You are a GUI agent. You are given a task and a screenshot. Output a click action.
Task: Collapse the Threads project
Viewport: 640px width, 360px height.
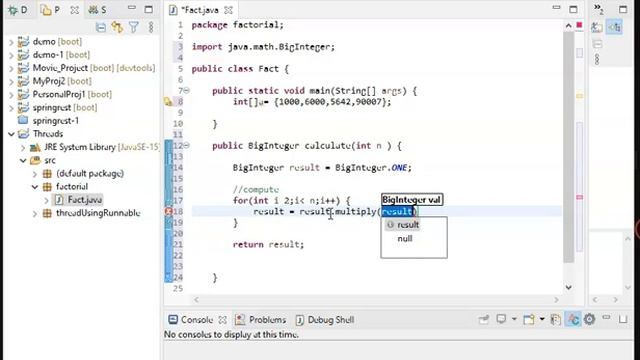click(x=11, y=134)
